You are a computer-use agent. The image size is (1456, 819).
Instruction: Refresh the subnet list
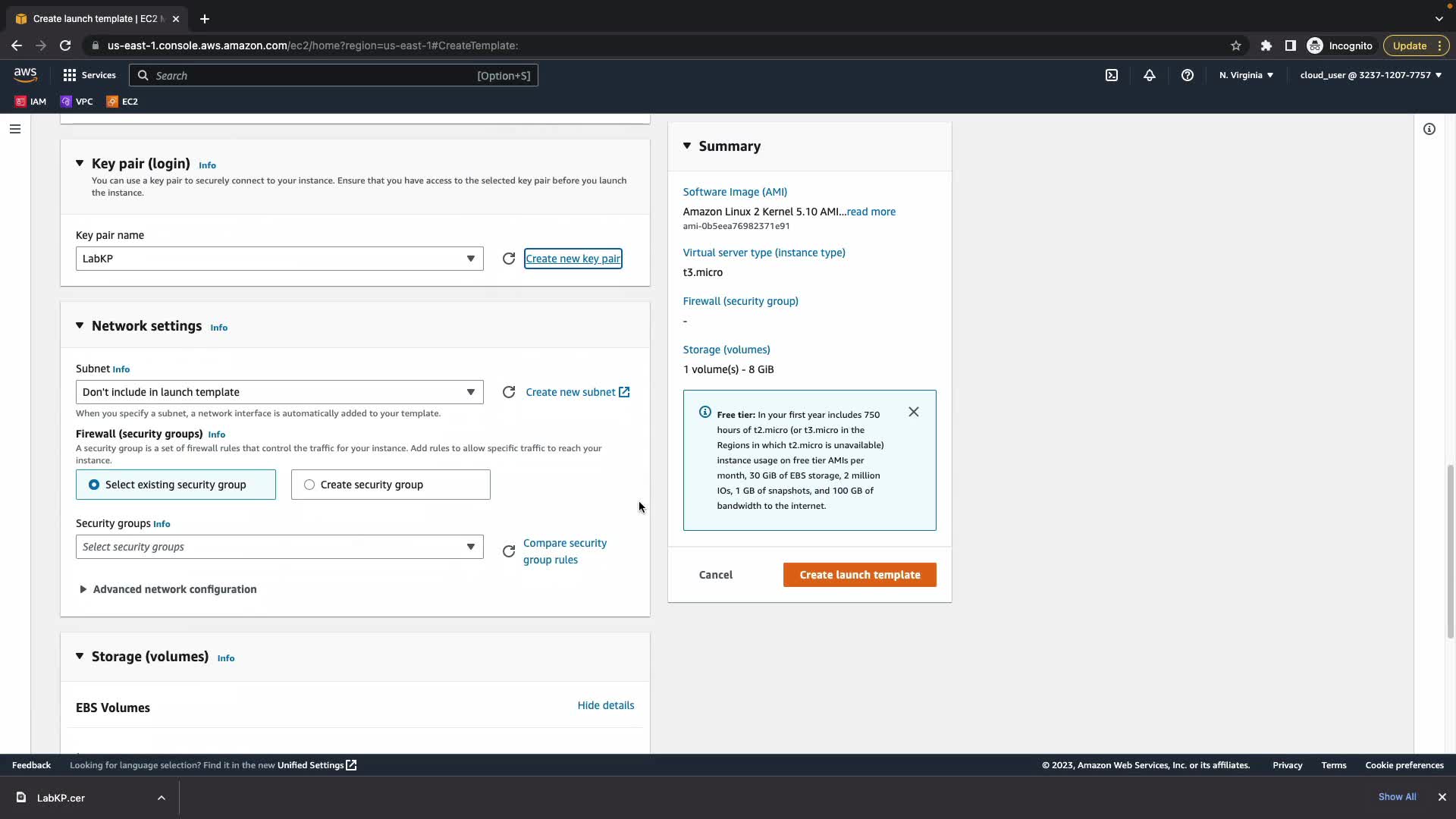(x=509, y=392)
